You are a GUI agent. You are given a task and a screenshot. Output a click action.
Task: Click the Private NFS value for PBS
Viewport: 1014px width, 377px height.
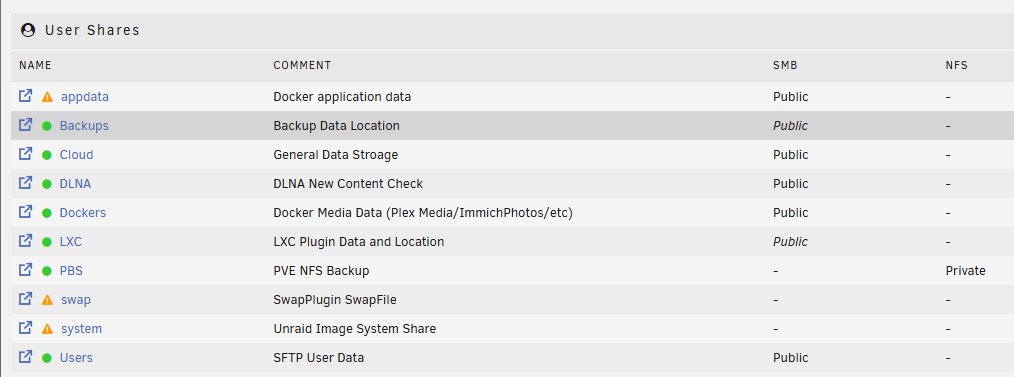(x=965, y=270)
